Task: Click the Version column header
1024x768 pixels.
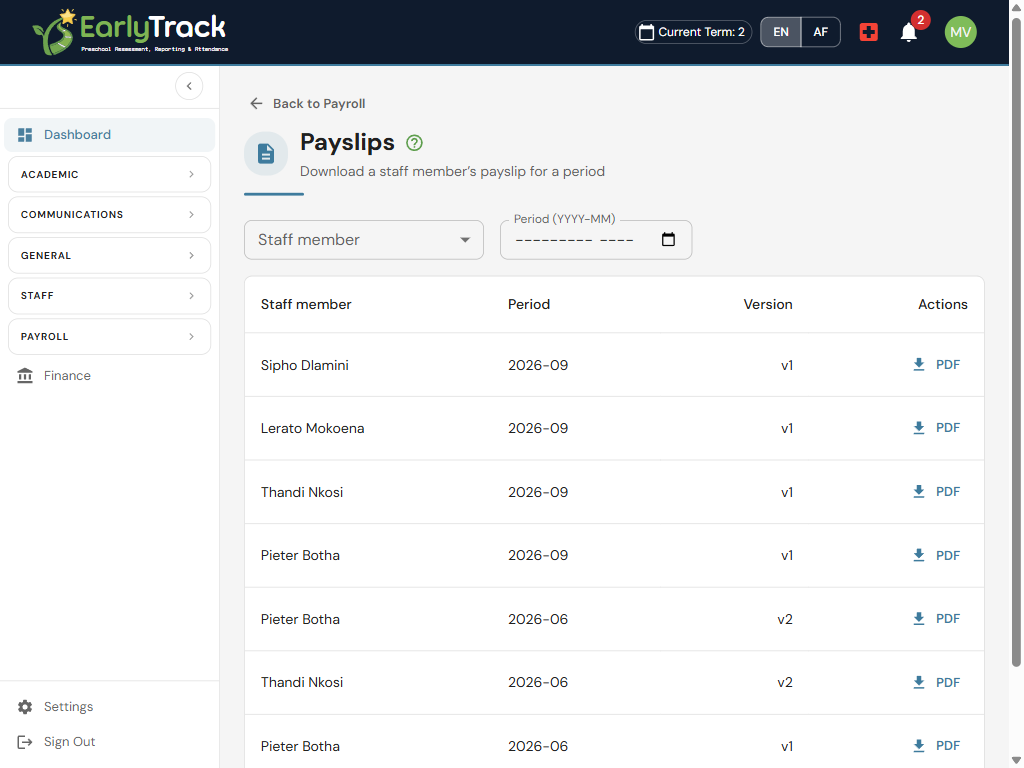Action: click(768, 304)
